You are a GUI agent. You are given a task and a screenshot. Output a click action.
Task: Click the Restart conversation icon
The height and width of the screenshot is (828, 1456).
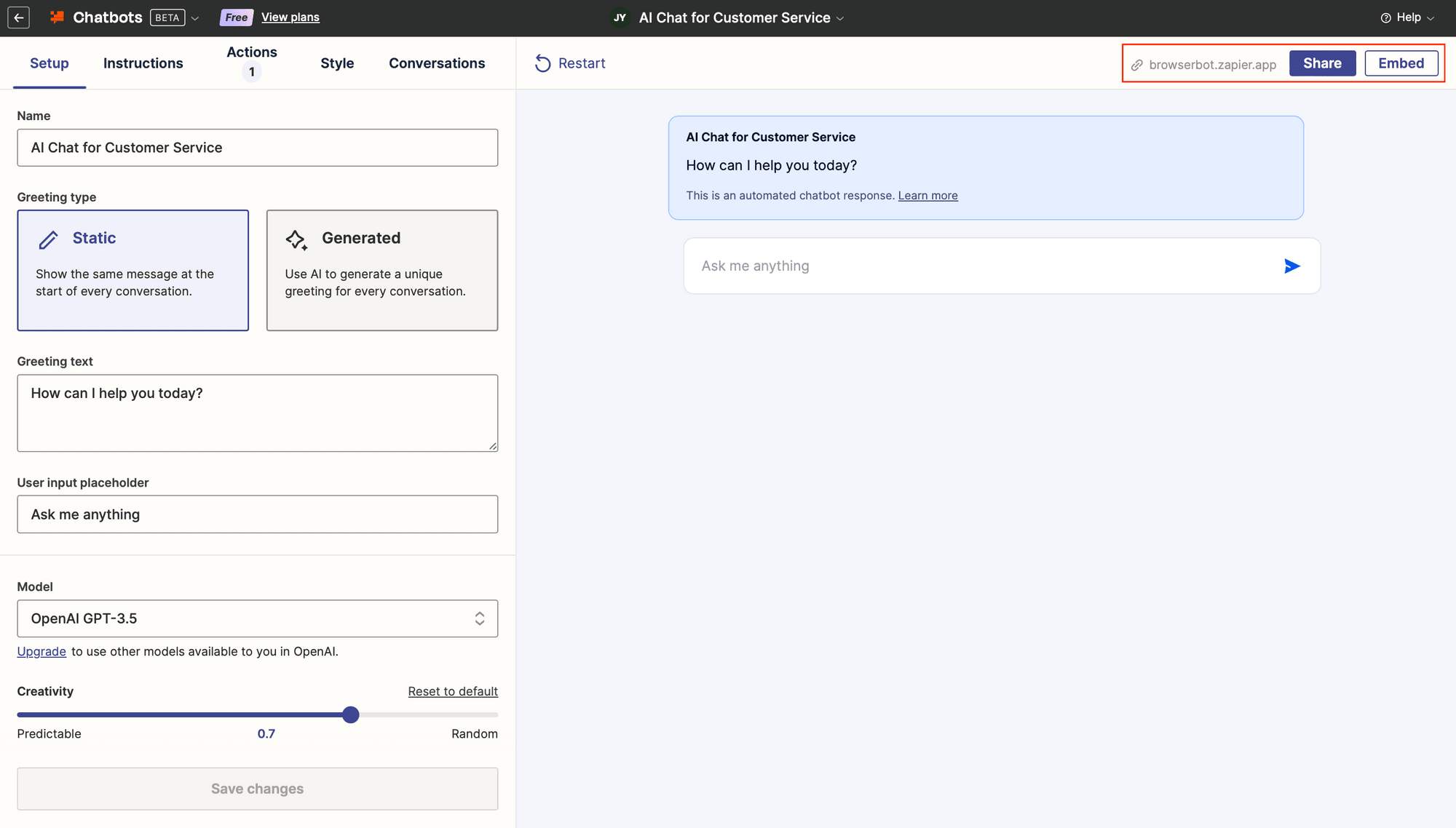pyautogui.click(x=543, y=63)
